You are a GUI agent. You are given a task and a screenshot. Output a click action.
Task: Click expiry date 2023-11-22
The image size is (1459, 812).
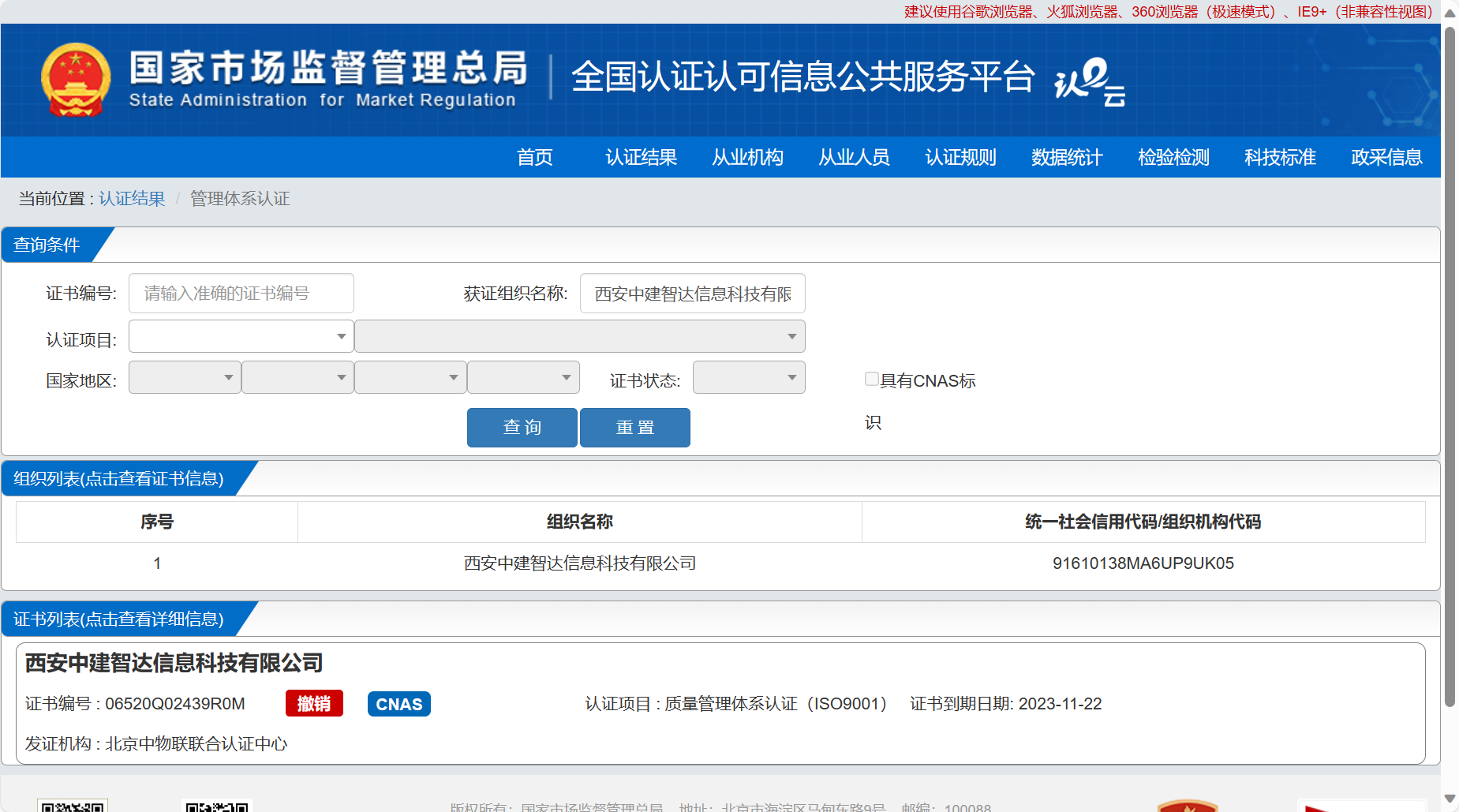[x=1061, y=704]
